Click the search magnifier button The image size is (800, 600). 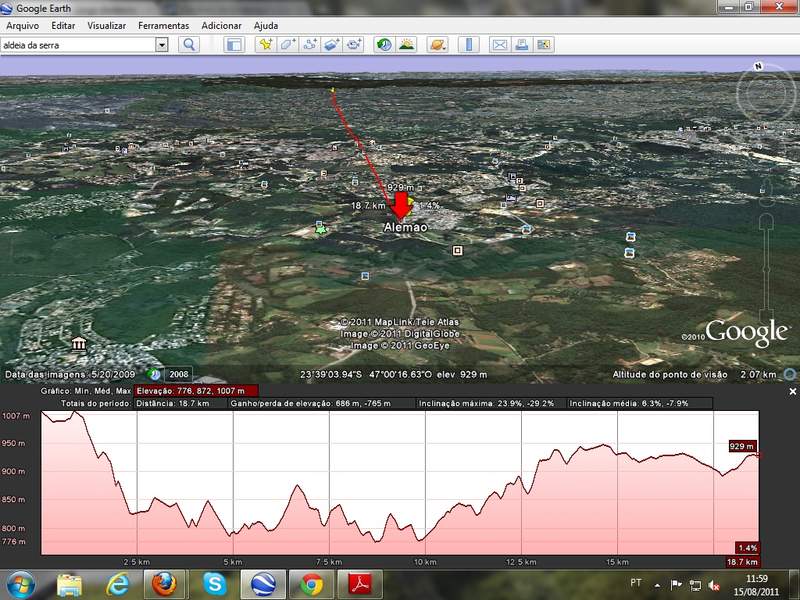(189, 44)
